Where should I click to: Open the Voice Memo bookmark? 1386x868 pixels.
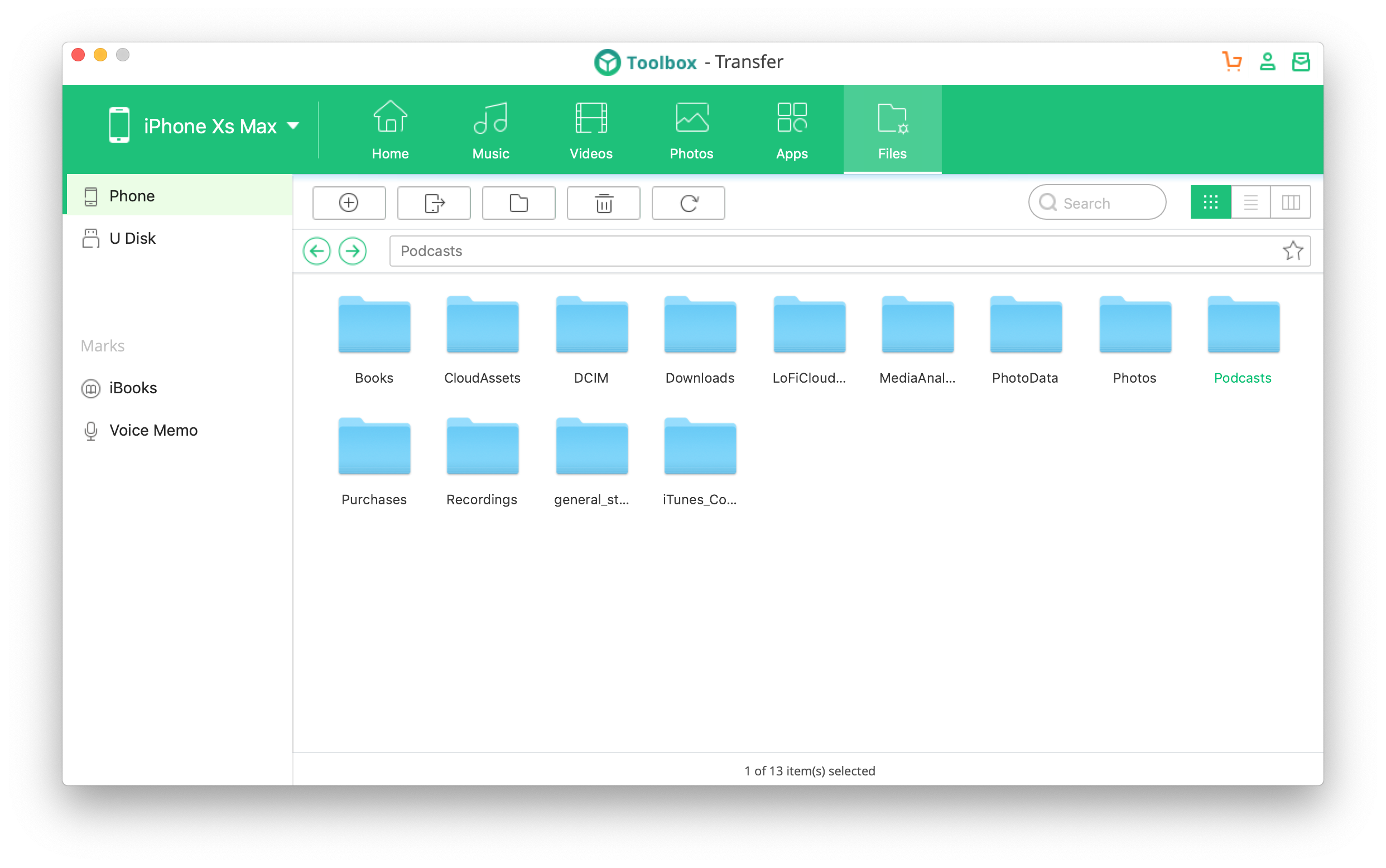[x=153, y=430]
